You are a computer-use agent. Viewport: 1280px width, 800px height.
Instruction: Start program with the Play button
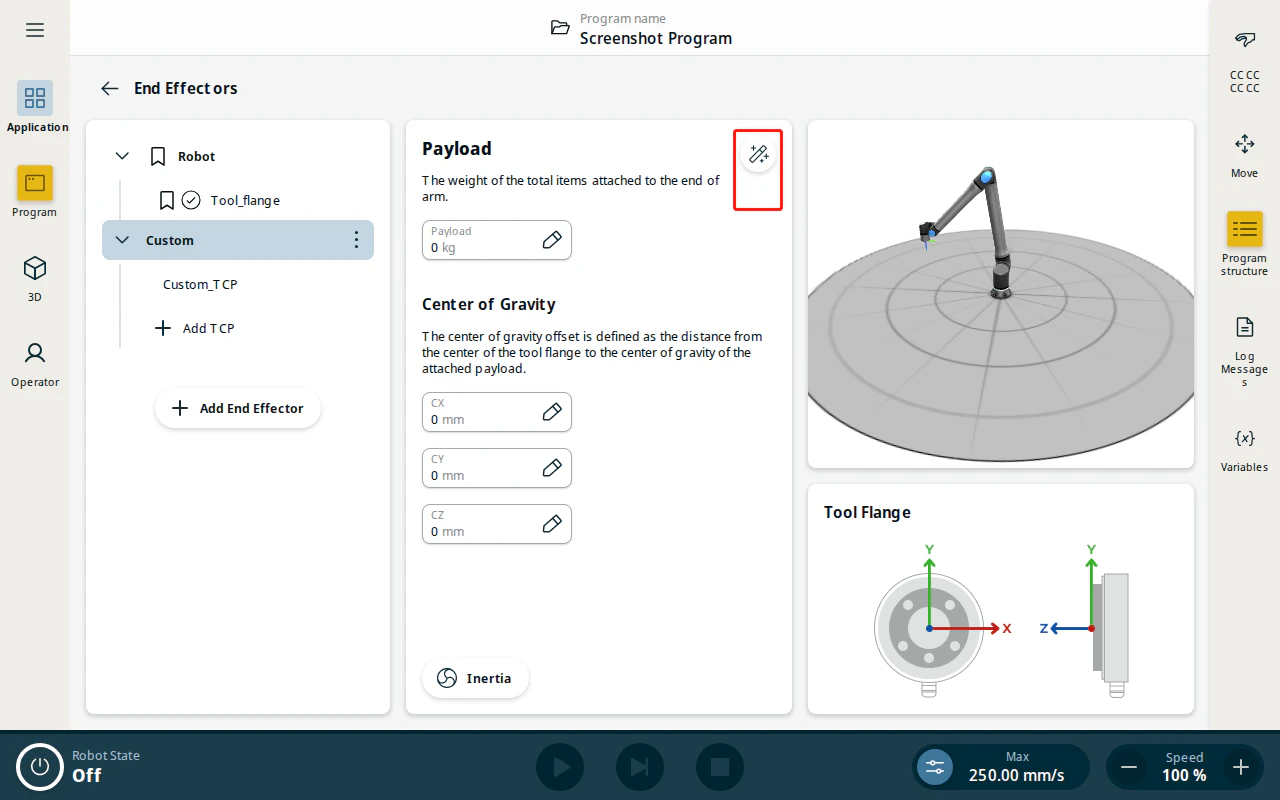560,767
